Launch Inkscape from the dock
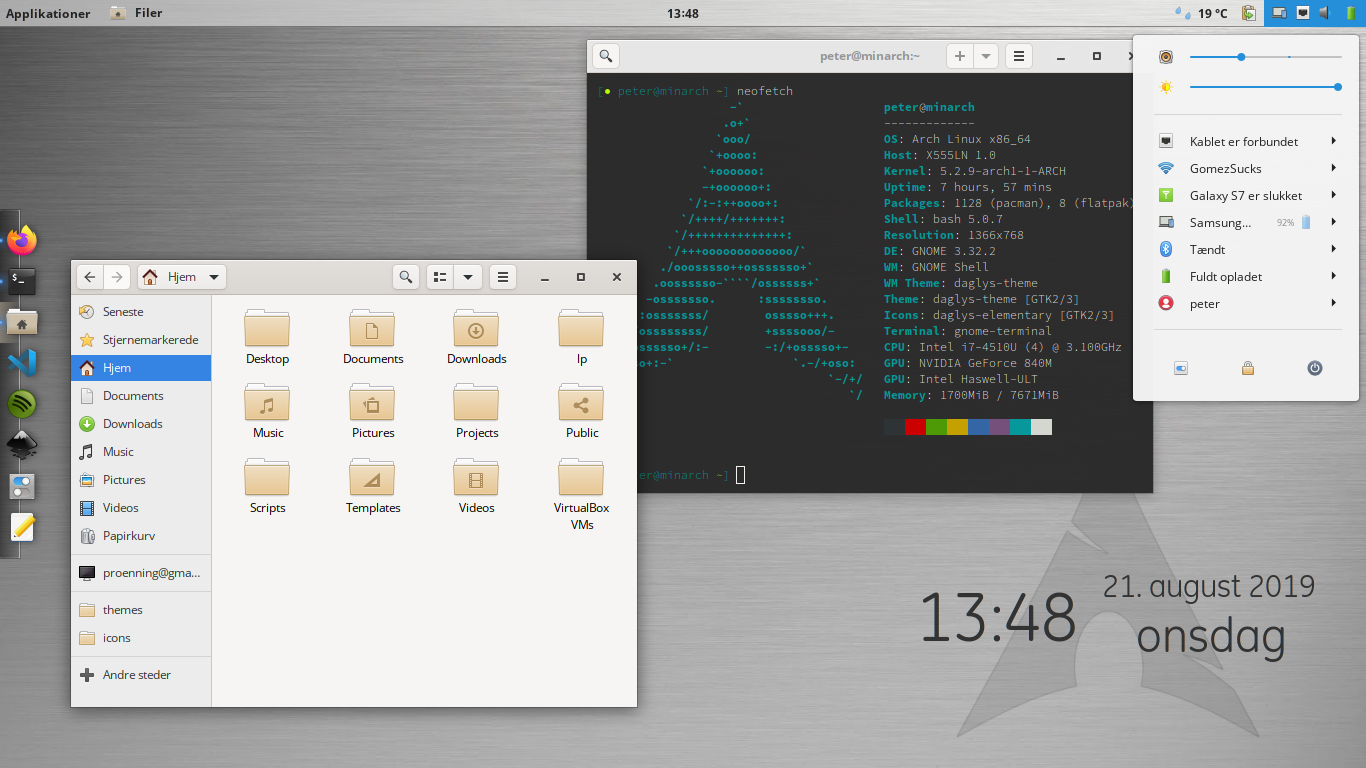The height and width of the screenshot is (768, 1366). pos(22,445)
